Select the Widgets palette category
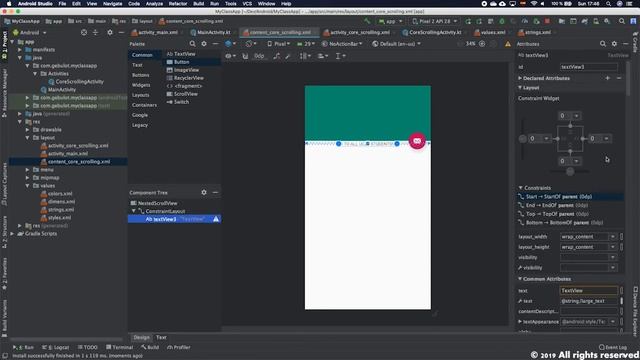This screenshot has width=640, height=360. pos(141,85)
